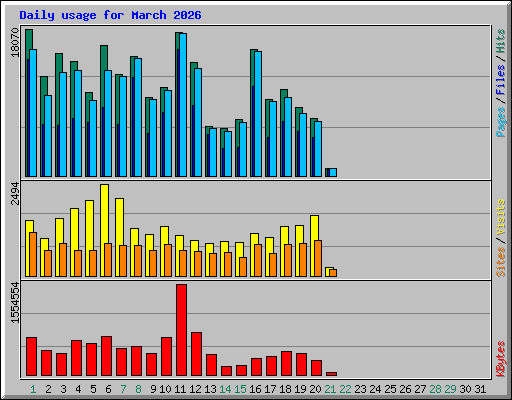Click day 7 on the date axis
Screen dimensions: 512x400
tap(123, 389)
